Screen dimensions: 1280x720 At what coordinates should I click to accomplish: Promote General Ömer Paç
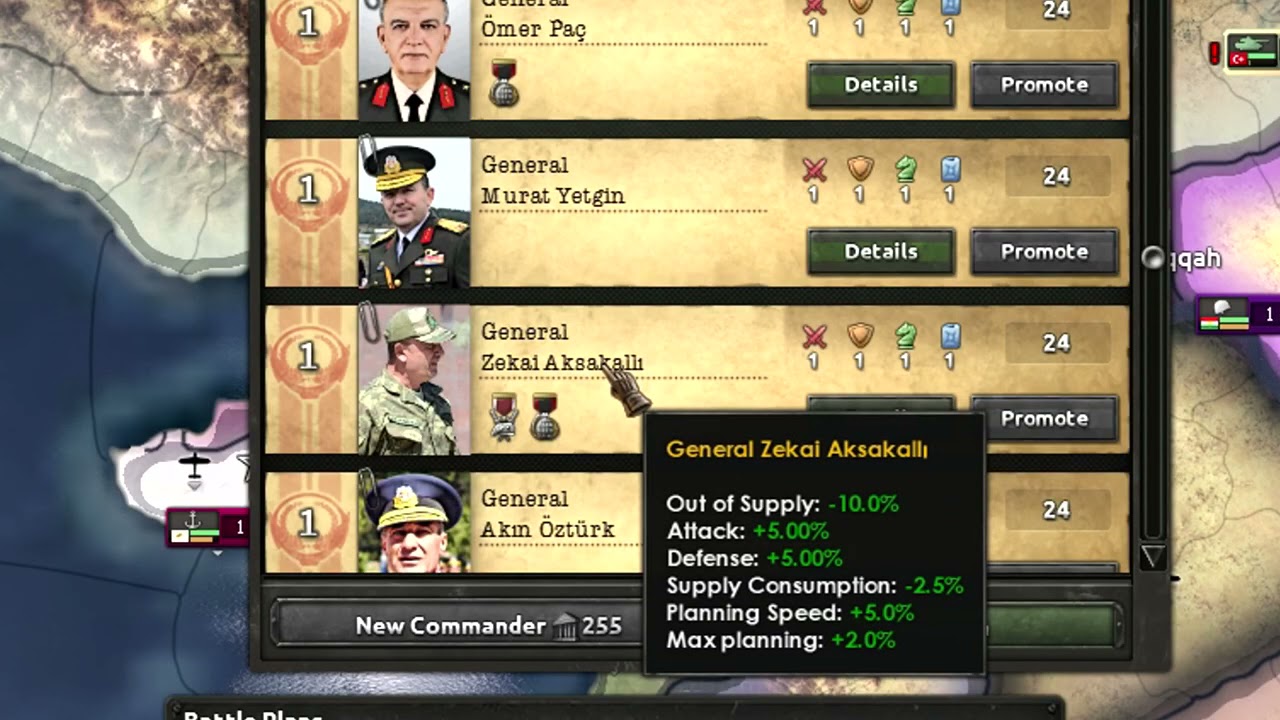[1044, 85]
